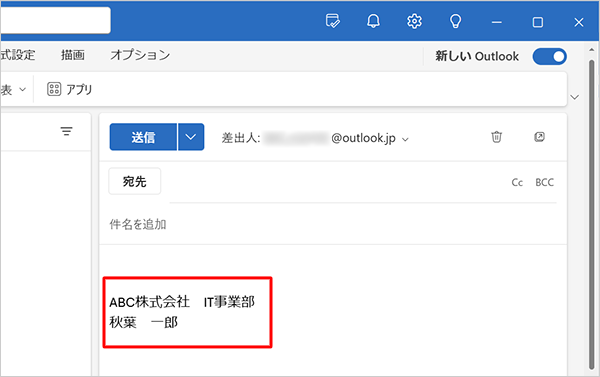The width and height of the screenshot is (600, 377).
Task: Turn off the 新しい Outlook toggle
Action: 549,57
